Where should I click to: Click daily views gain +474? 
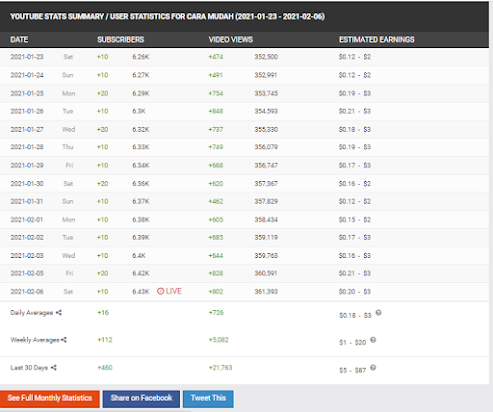(216, 57)
